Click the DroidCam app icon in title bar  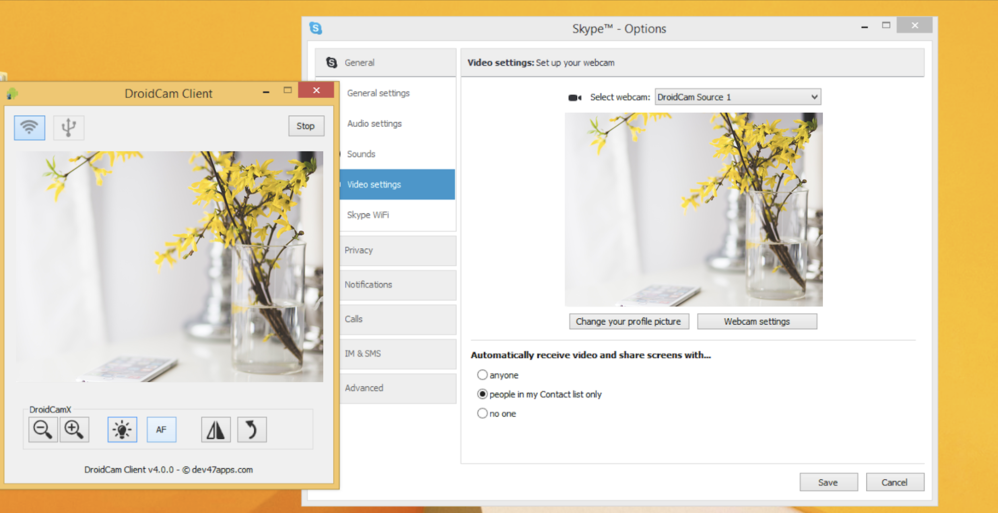12,94
